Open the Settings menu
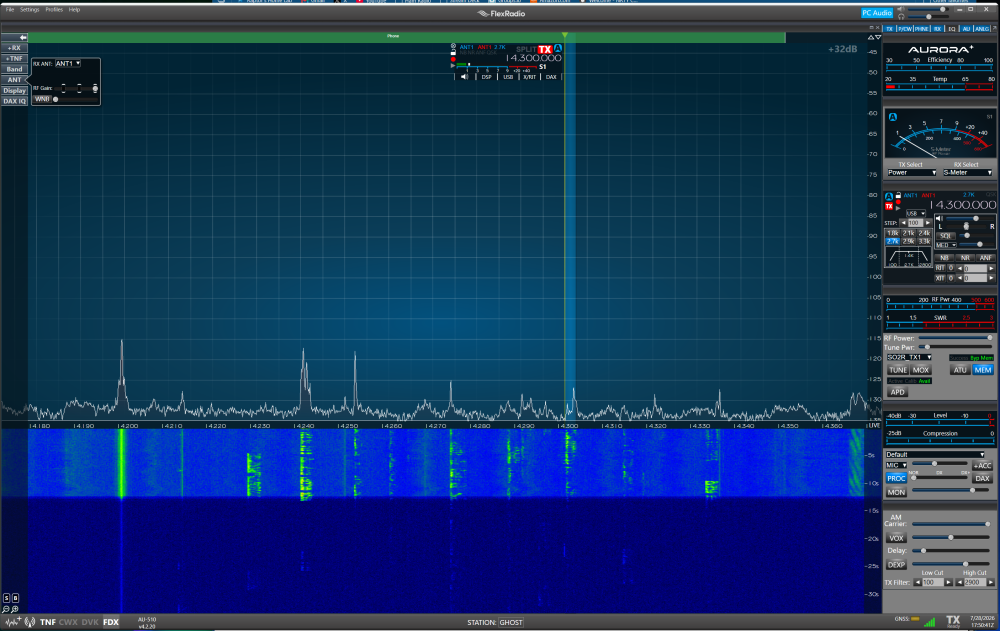1000x631 pixels. pyautogui.click(x=29, y=10)
